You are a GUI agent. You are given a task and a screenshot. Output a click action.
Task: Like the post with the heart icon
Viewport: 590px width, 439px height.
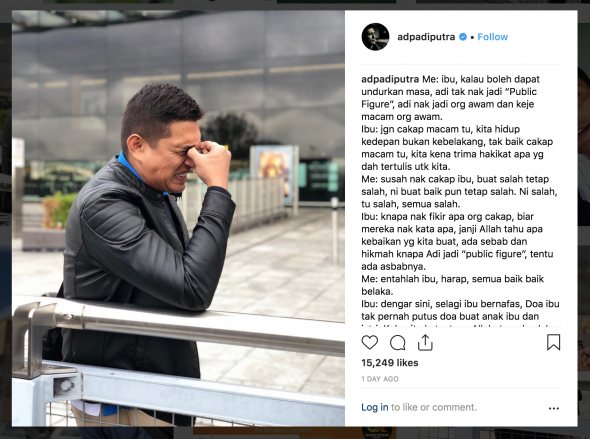click(370, 342)
